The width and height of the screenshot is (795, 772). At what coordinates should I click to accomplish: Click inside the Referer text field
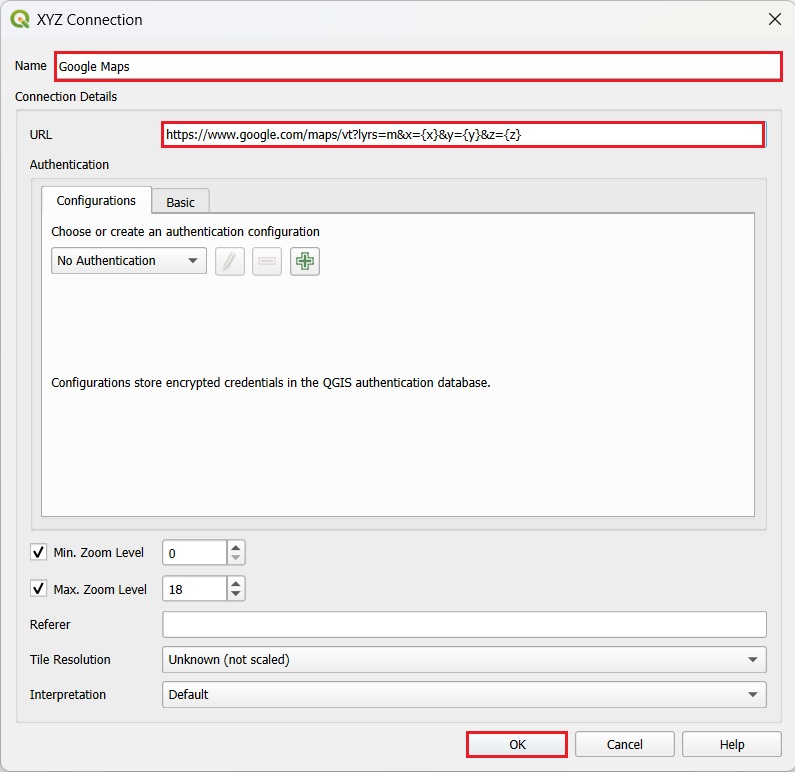(464, 625)
